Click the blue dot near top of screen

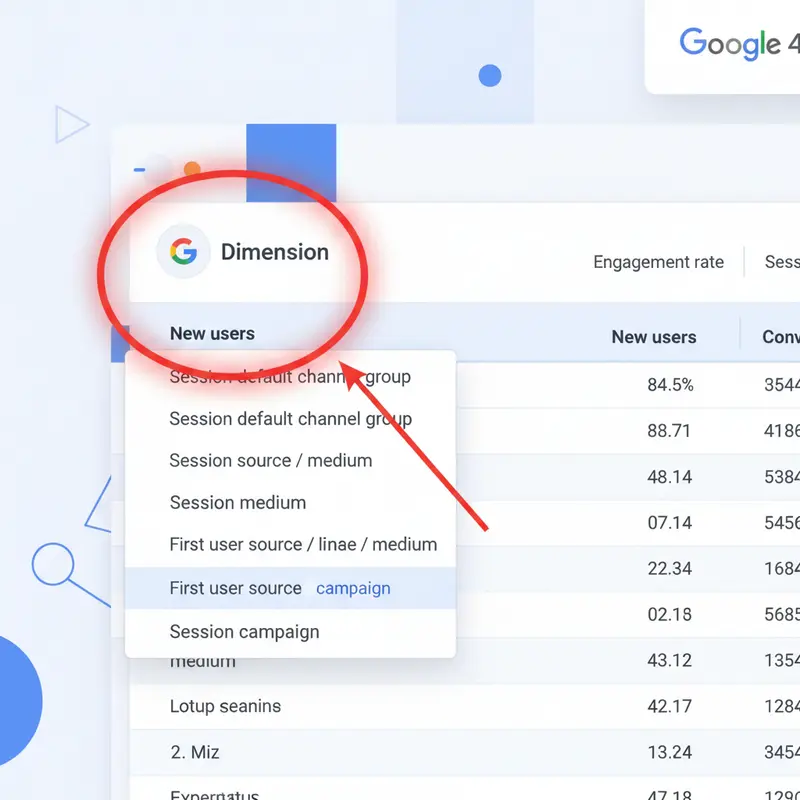489,74
